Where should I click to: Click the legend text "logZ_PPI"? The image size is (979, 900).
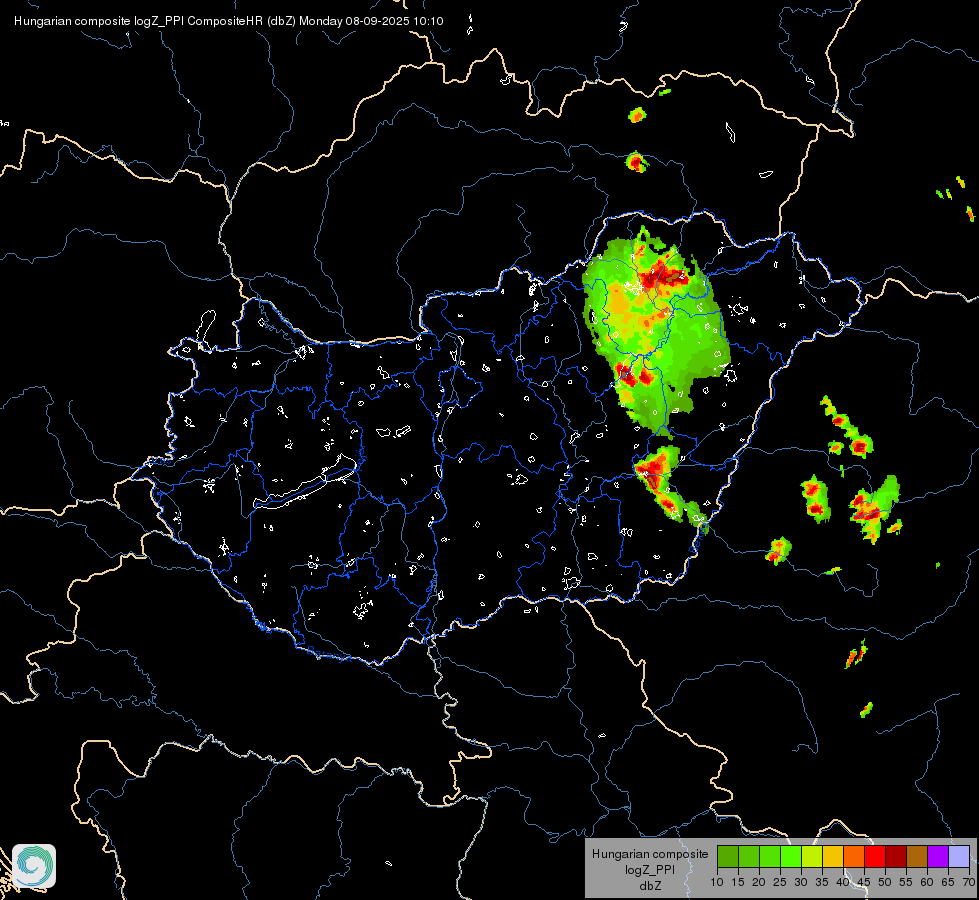click(x=650, y=869)
